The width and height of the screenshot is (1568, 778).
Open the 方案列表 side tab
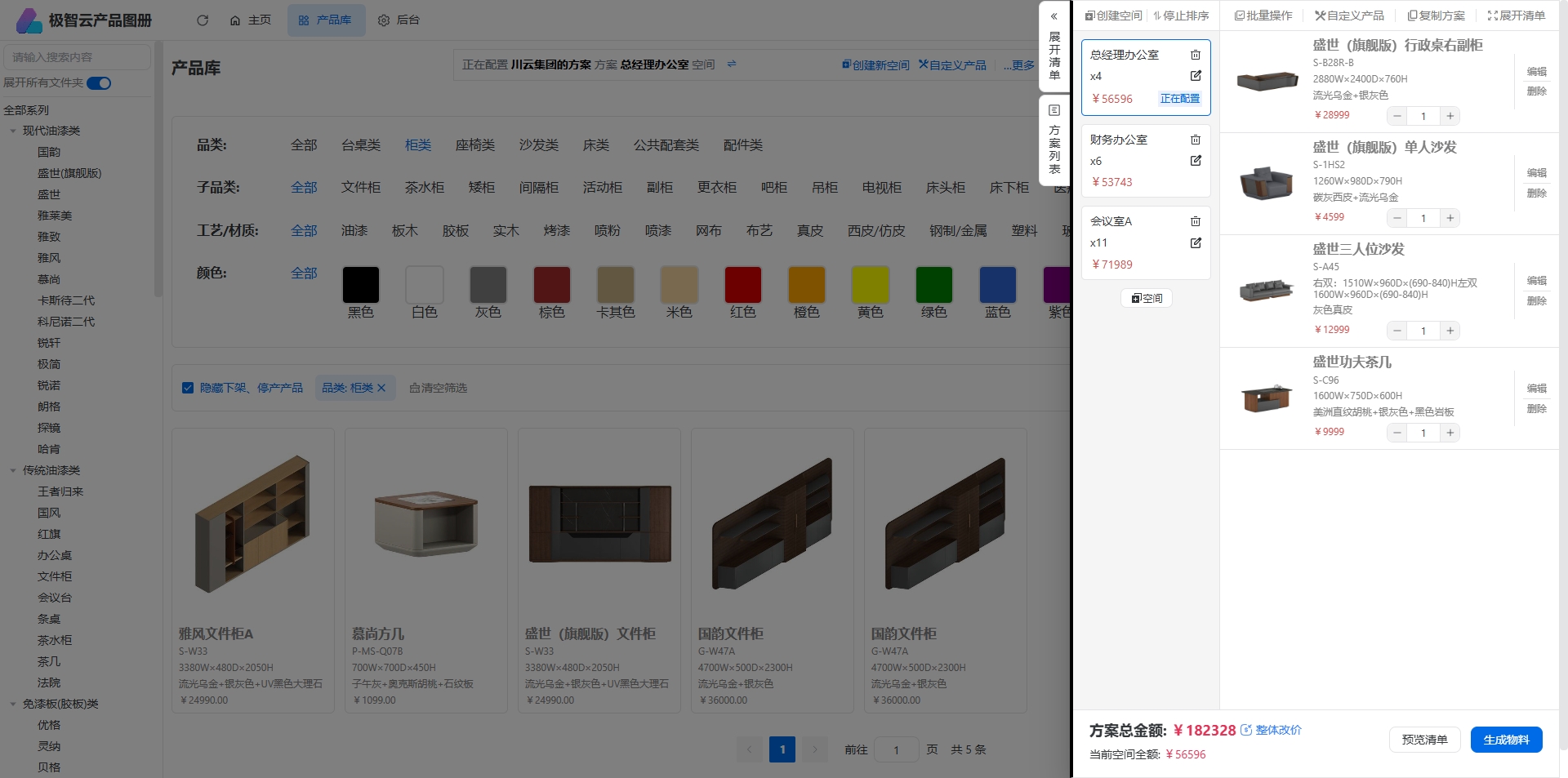tap(1054, 140)
